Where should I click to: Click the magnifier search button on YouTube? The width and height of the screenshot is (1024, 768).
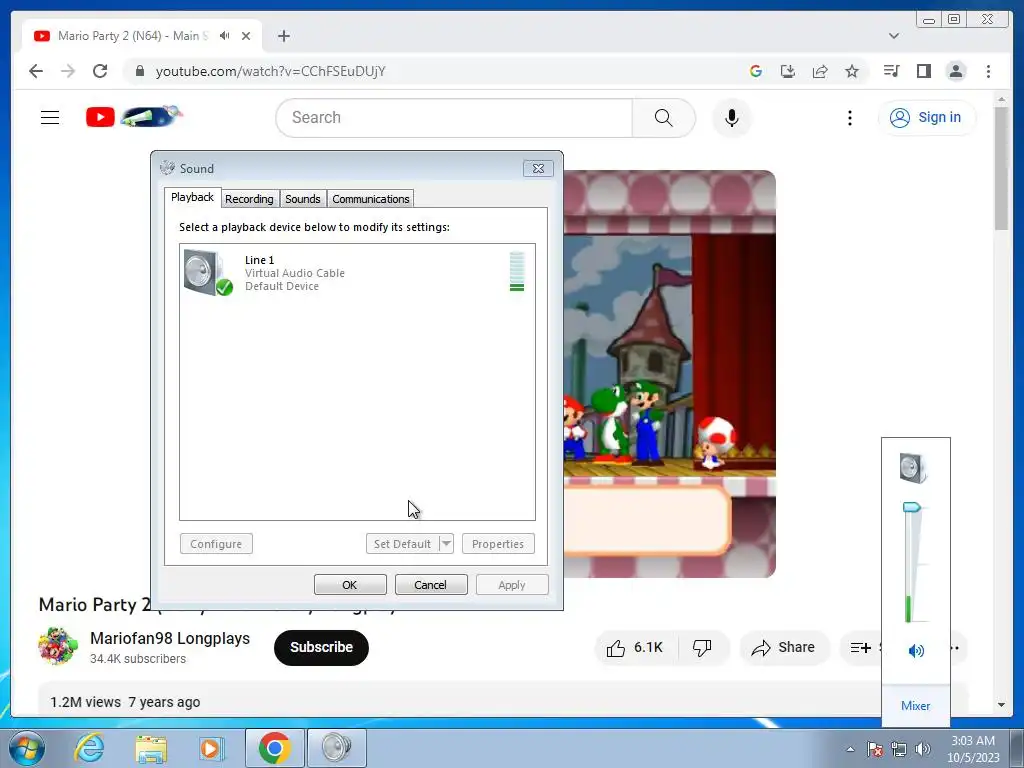(664, 118)
